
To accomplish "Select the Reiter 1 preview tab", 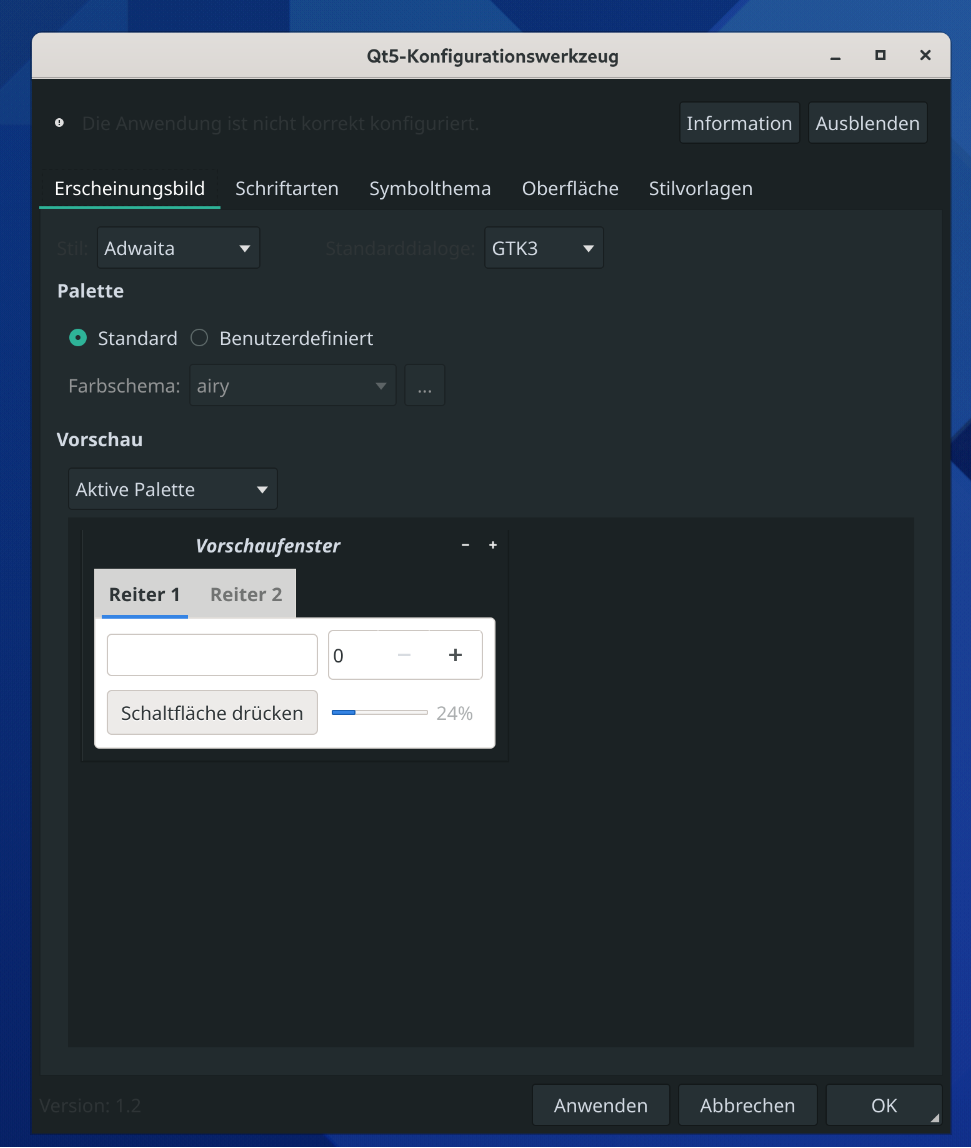I will (x=144, y=594).
